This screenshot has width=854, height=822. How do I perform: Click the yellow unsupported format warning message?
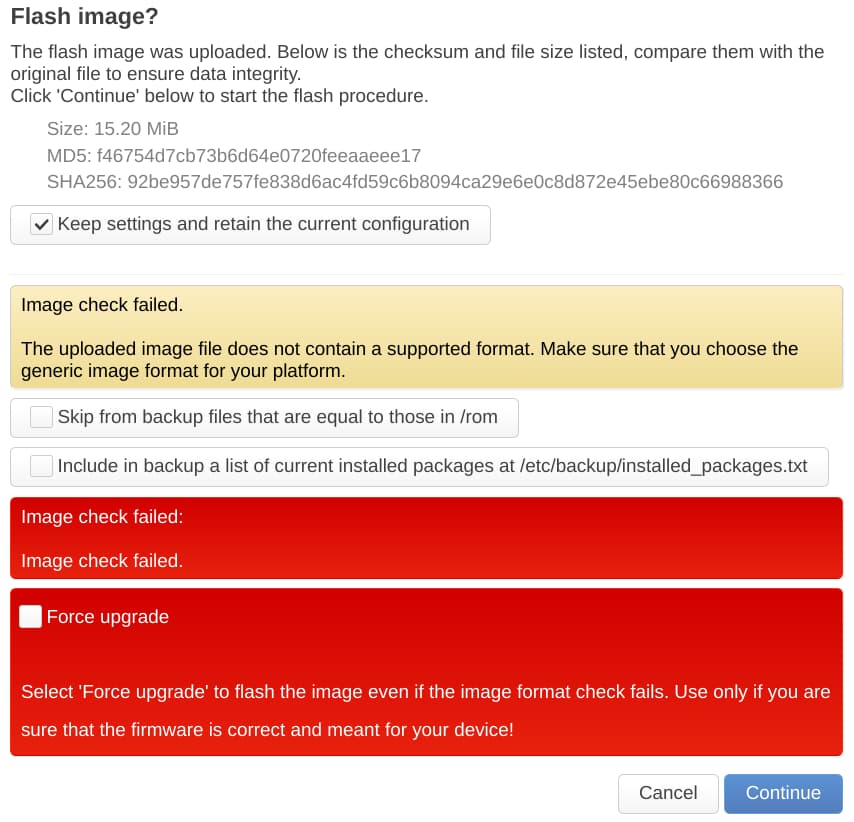click(410, 360)
